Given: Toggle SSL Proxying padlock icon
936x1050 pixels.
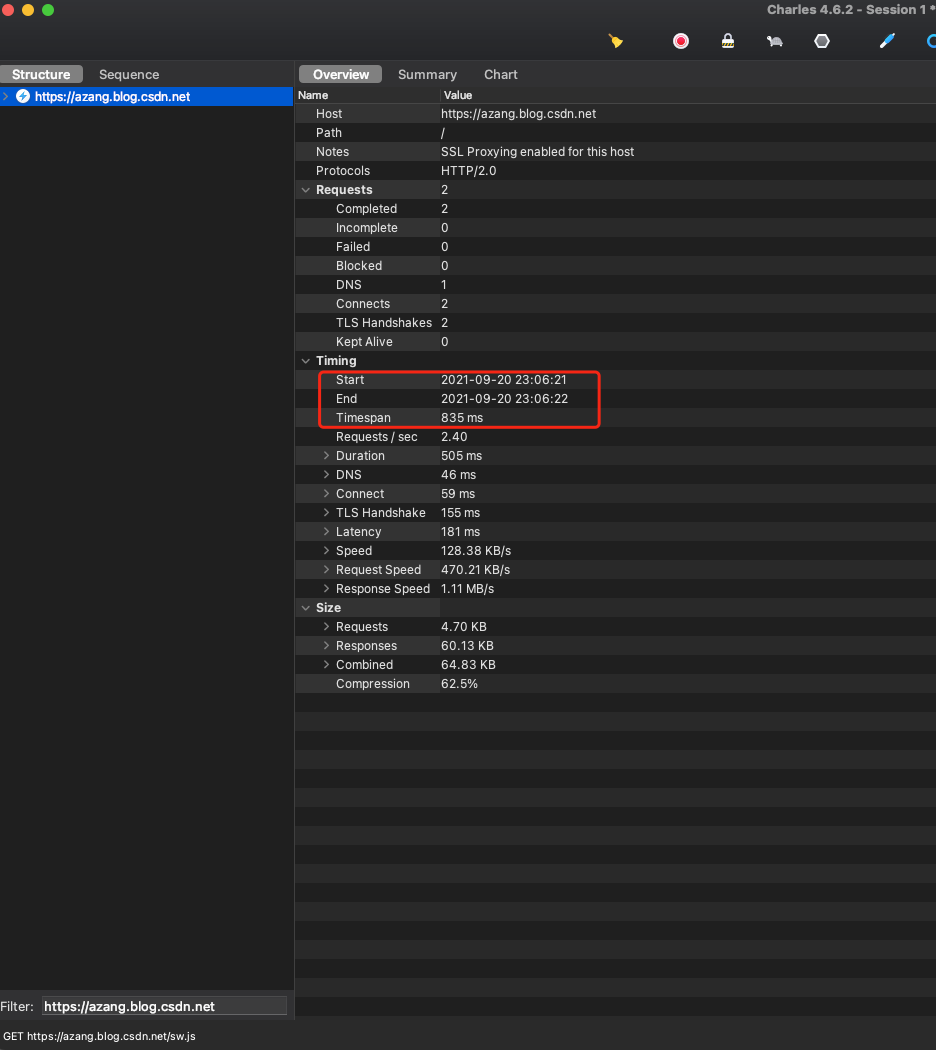Looking at the screenshot, I should (x=728, y=42).
